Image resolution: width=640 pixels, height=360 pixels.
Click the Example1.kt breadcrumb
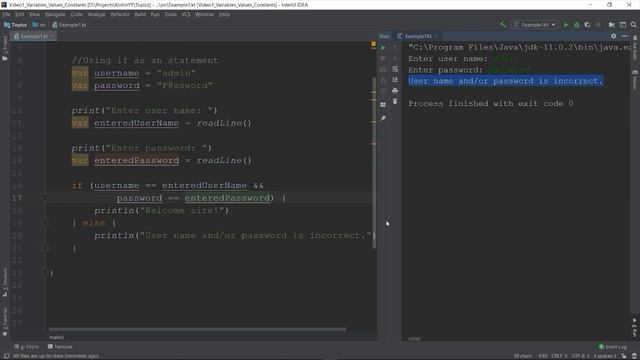pyautogui.click(x=69, y=25)
